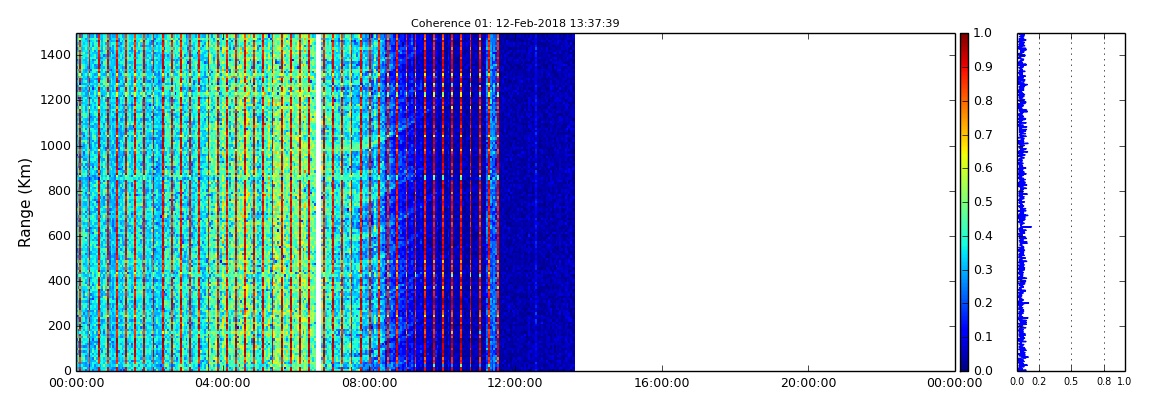Image resolution: width=1150 pixels, height=407 pixels.
Task: Click the 12:00:00 time axis label
Action: pyautogui.click(x=516, y=382)
